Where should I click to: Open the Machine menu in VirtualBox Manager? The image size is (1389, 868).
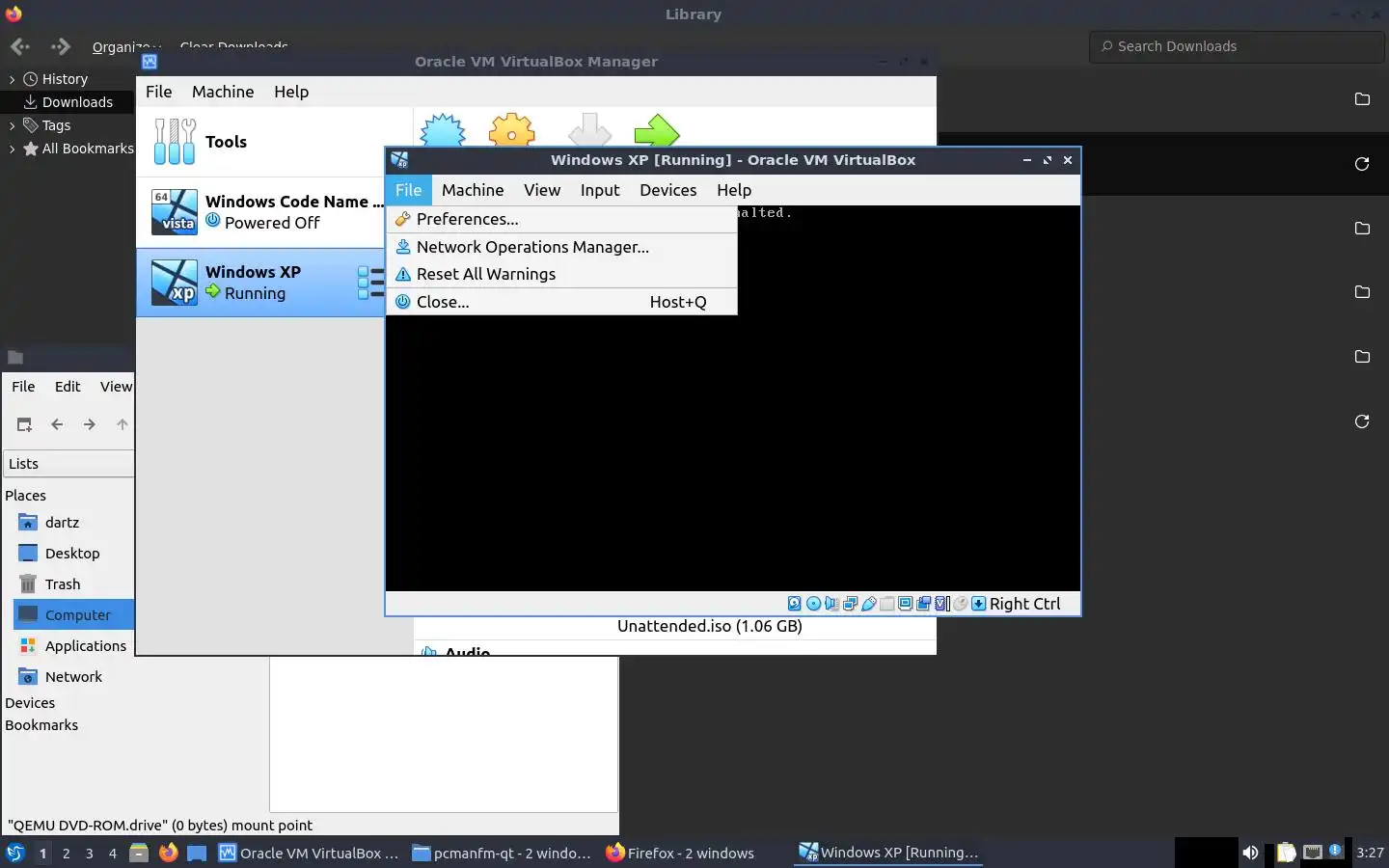(x=223, y=92)
